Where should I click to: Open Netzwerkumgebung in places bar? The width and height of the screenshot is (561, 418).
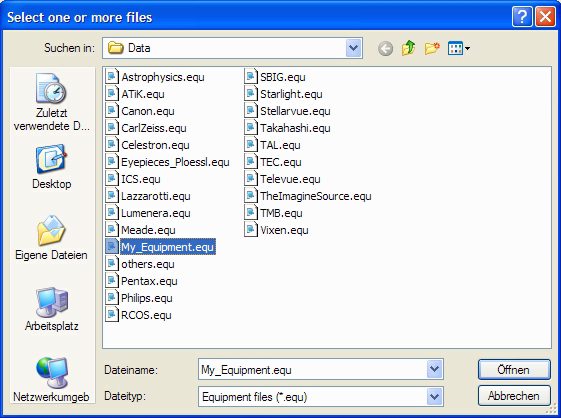51,379
